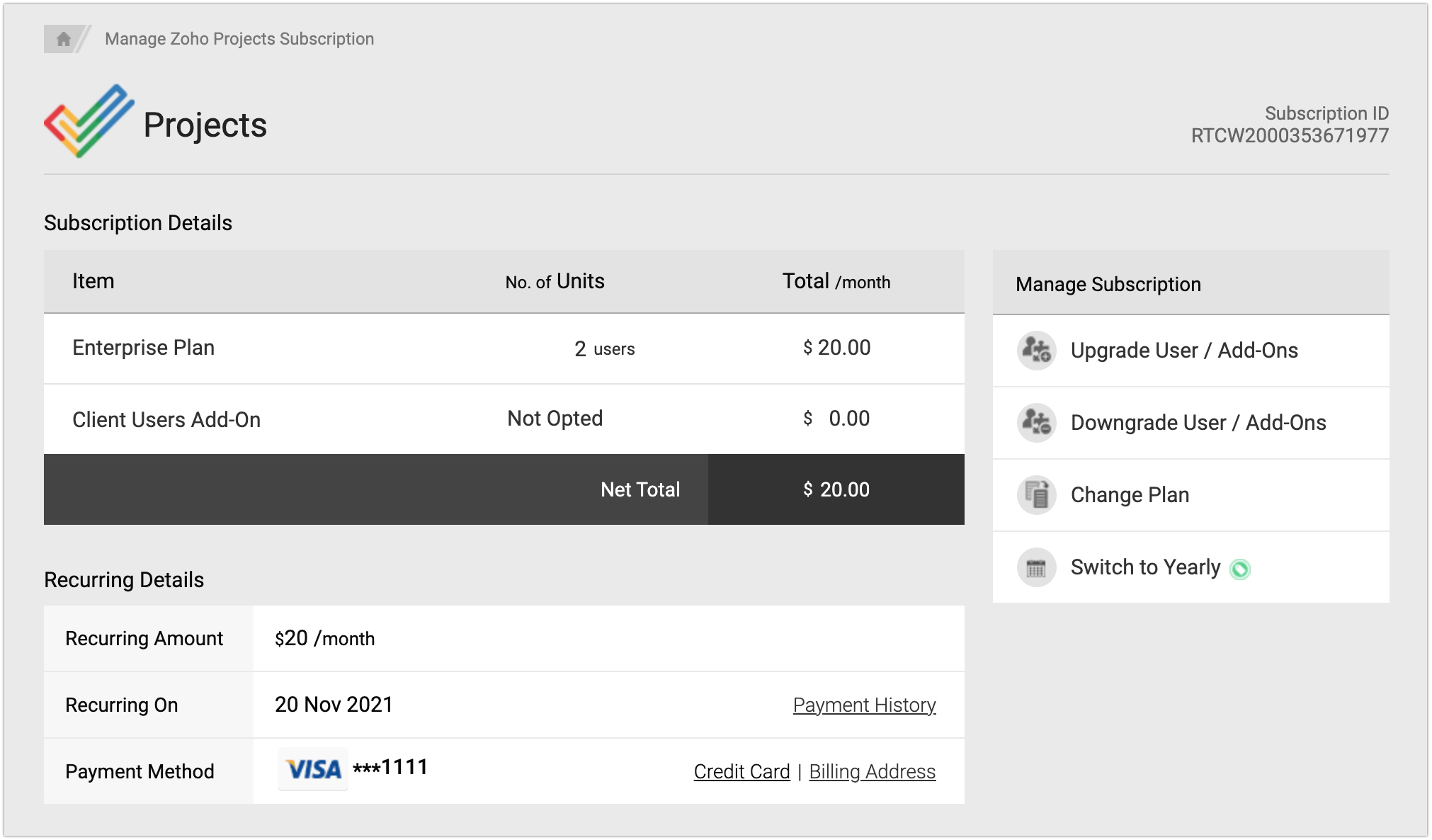Click the Enterprise Plan row label
This screenshot has width=1432, height=840.
(x=143, y=348)
